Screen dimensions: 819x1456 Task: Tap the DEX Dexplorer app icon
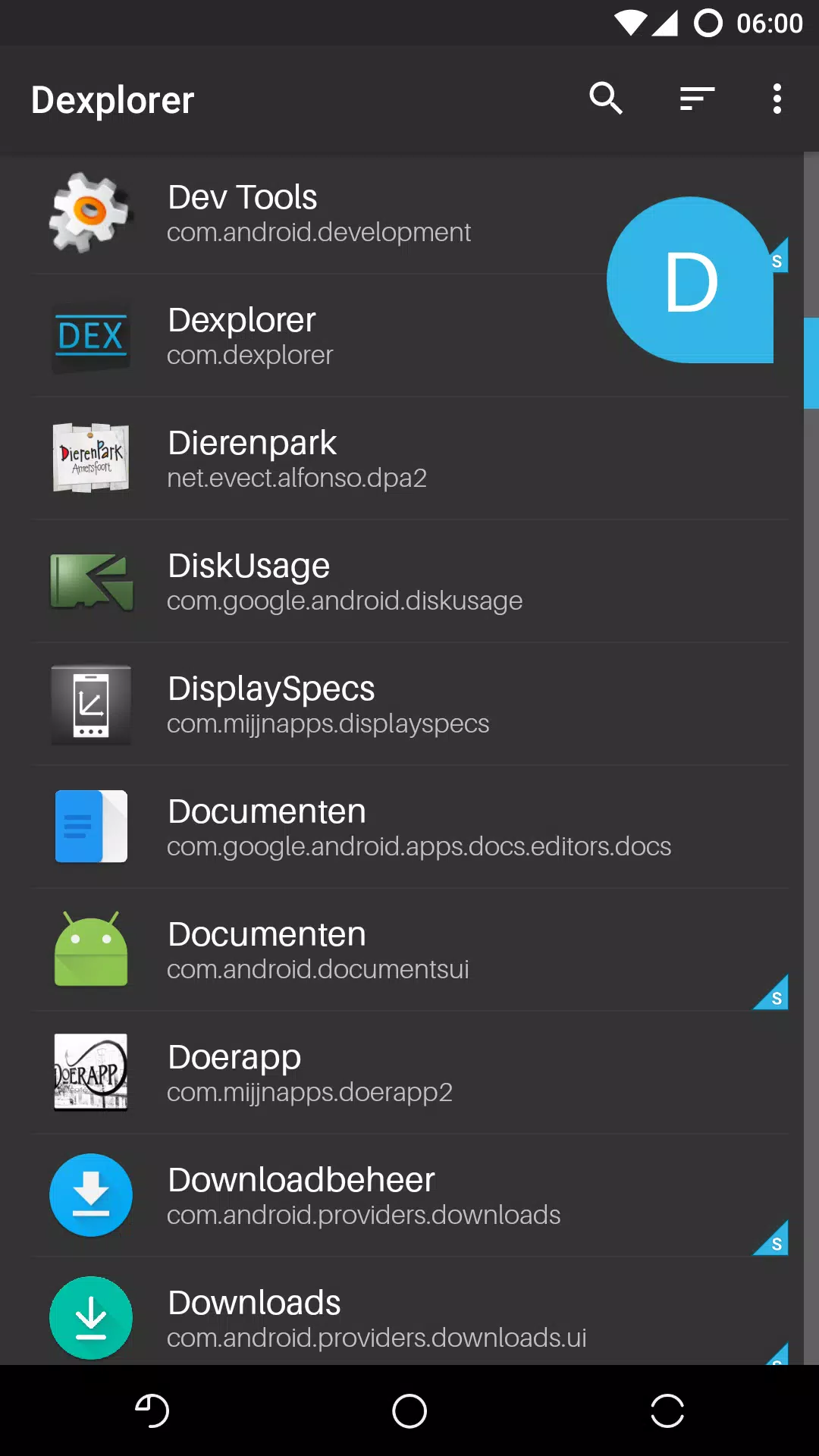[90, 336]
